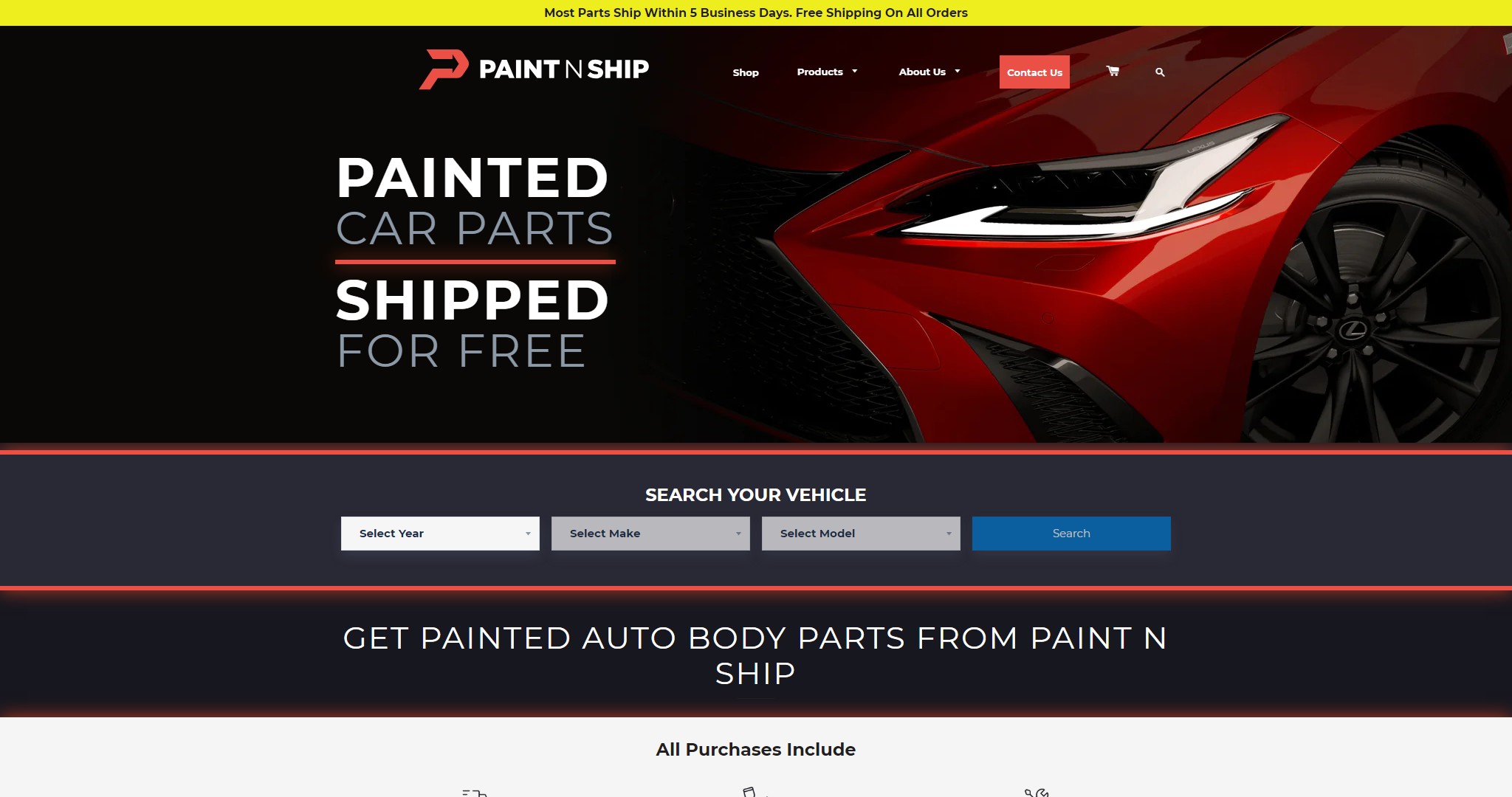Open the Select Make dropdown
1512x797 pixels.
click(x=650, y=534)
